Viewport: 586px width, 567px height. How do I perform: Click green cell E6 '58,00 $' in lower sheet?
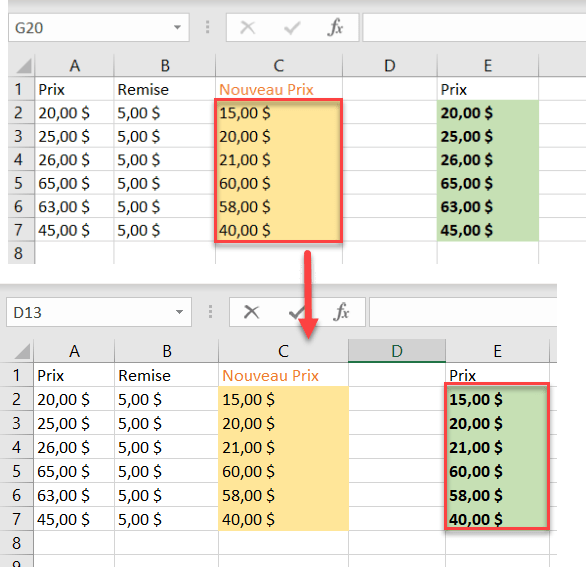(497, 495)
